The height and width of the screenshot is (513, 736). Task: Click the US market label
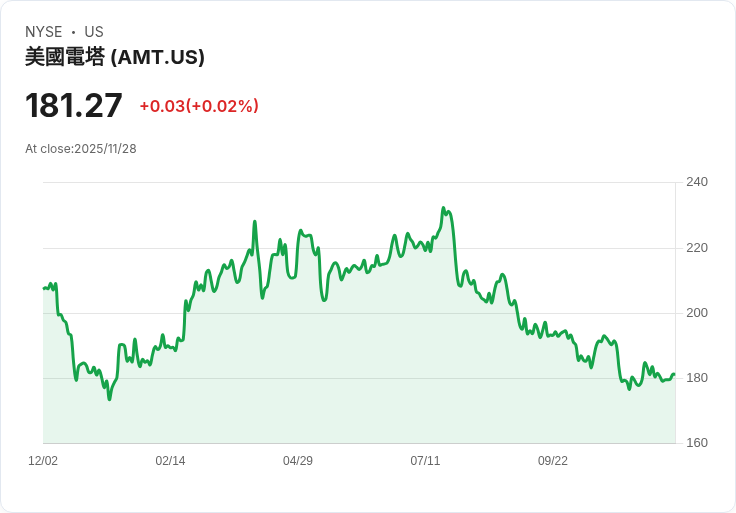pyautogui.click(x=94, y=32)
